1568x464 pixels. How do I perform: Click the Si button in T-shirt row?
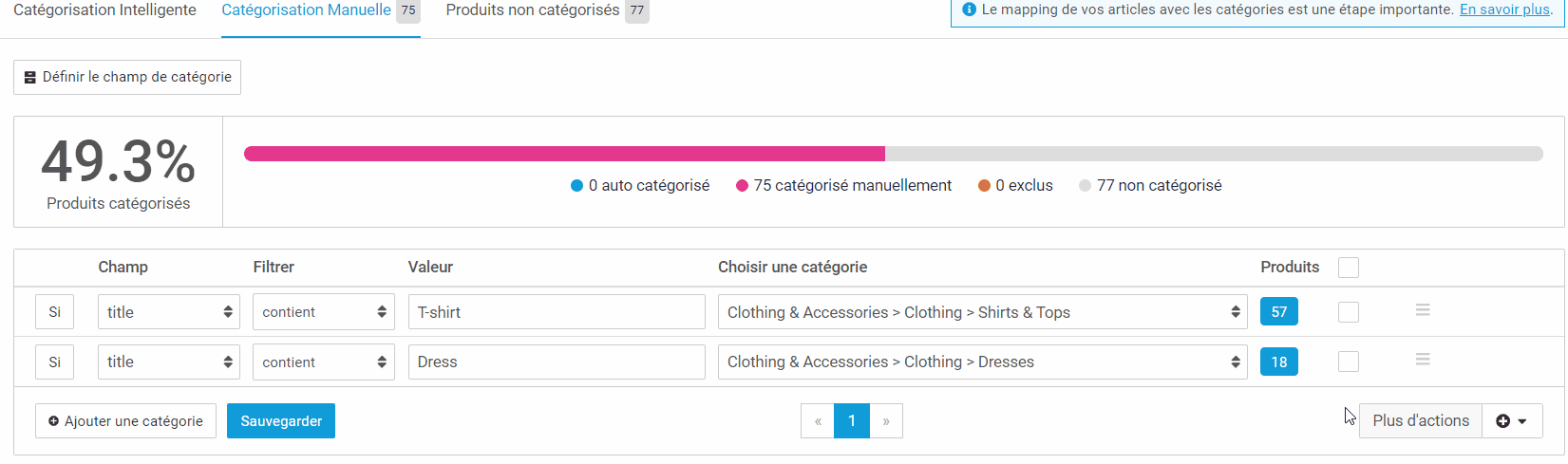coord(54,312)
